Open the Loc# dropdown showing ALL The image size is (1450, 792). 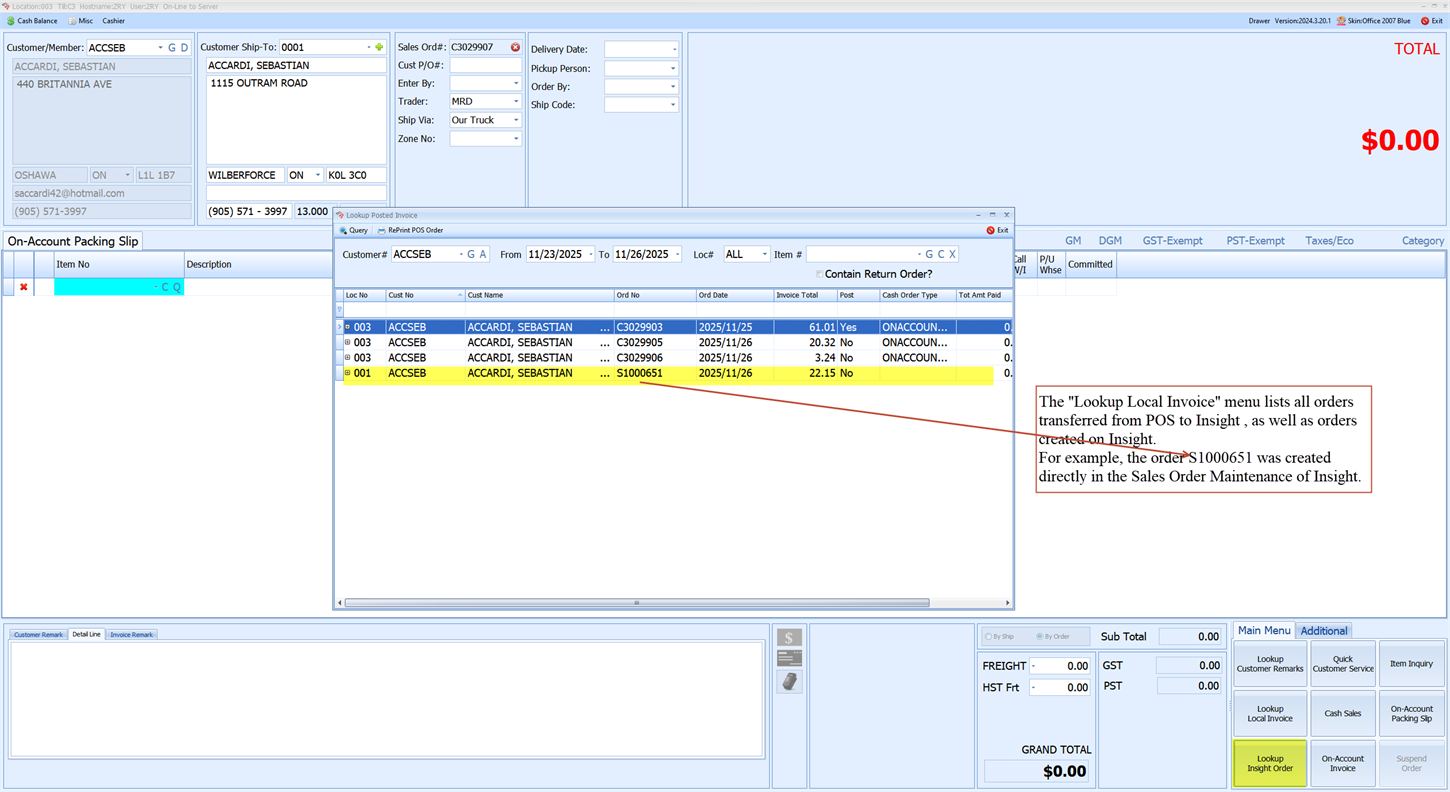(x=763, y=254)
